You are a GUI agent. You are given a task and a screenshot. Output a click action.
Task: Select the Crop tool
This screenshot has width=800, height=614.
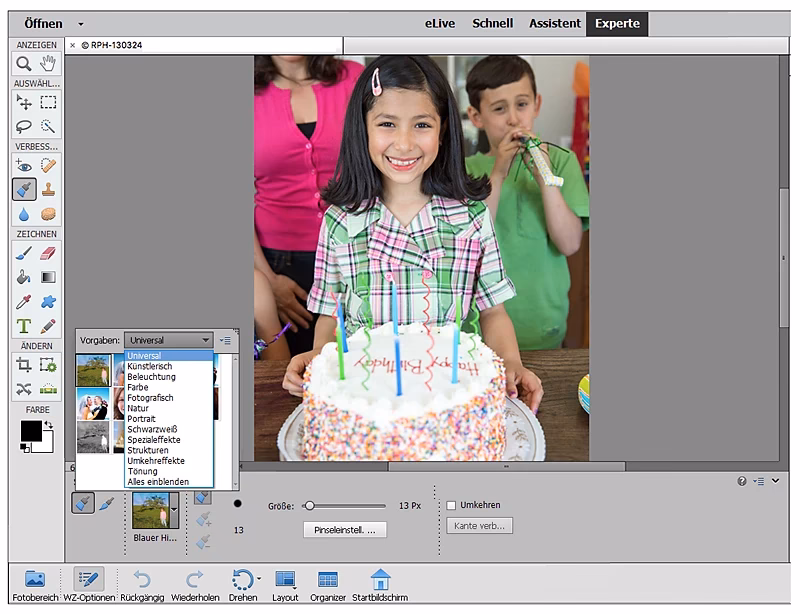pos(24,365)
